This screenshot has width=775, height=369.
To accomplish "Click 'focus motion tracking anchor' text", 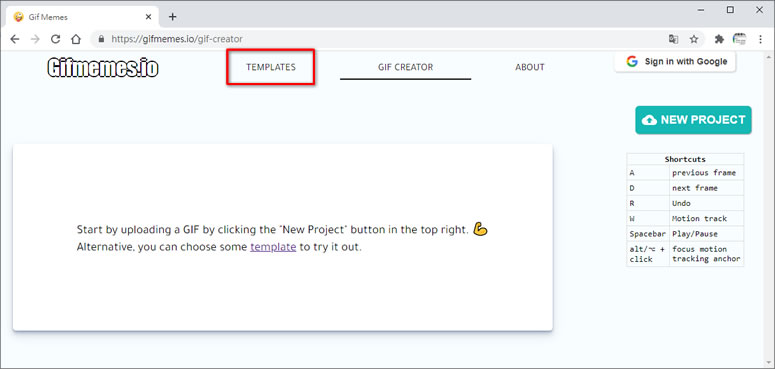I will click(x=706, y=254).
